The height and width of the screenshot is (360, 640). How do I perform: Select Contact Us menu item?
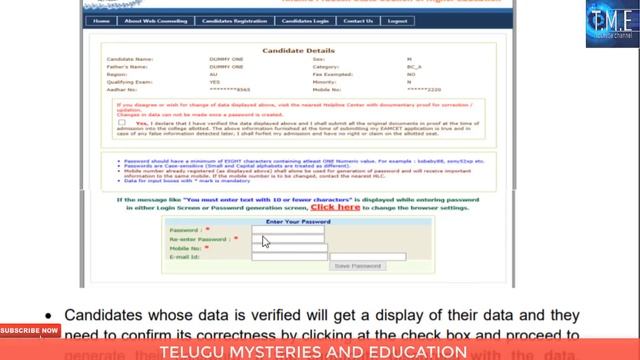(358, 21)
